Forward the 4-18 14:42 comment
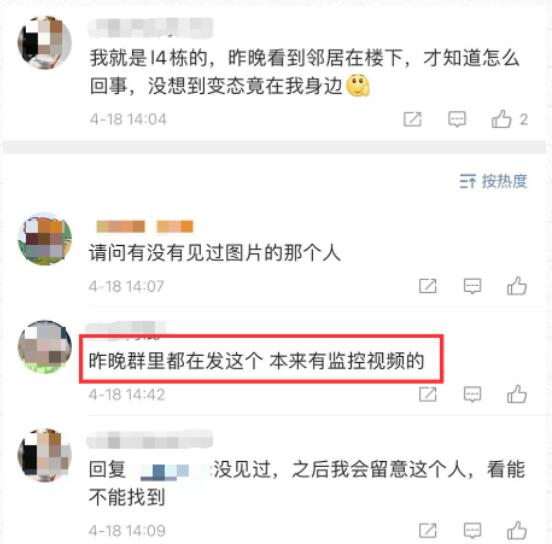The image size is (552, 544). [x=428, y=394]
